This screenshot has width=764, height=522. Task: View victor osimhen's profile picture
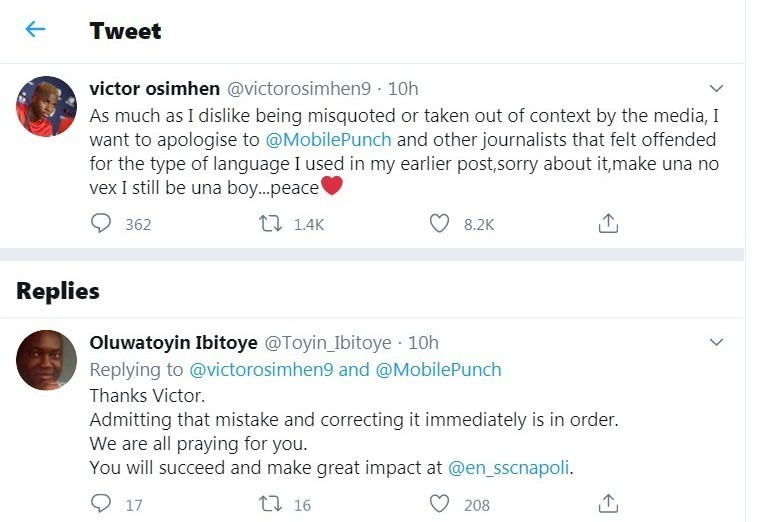click(x=46, y=106)
